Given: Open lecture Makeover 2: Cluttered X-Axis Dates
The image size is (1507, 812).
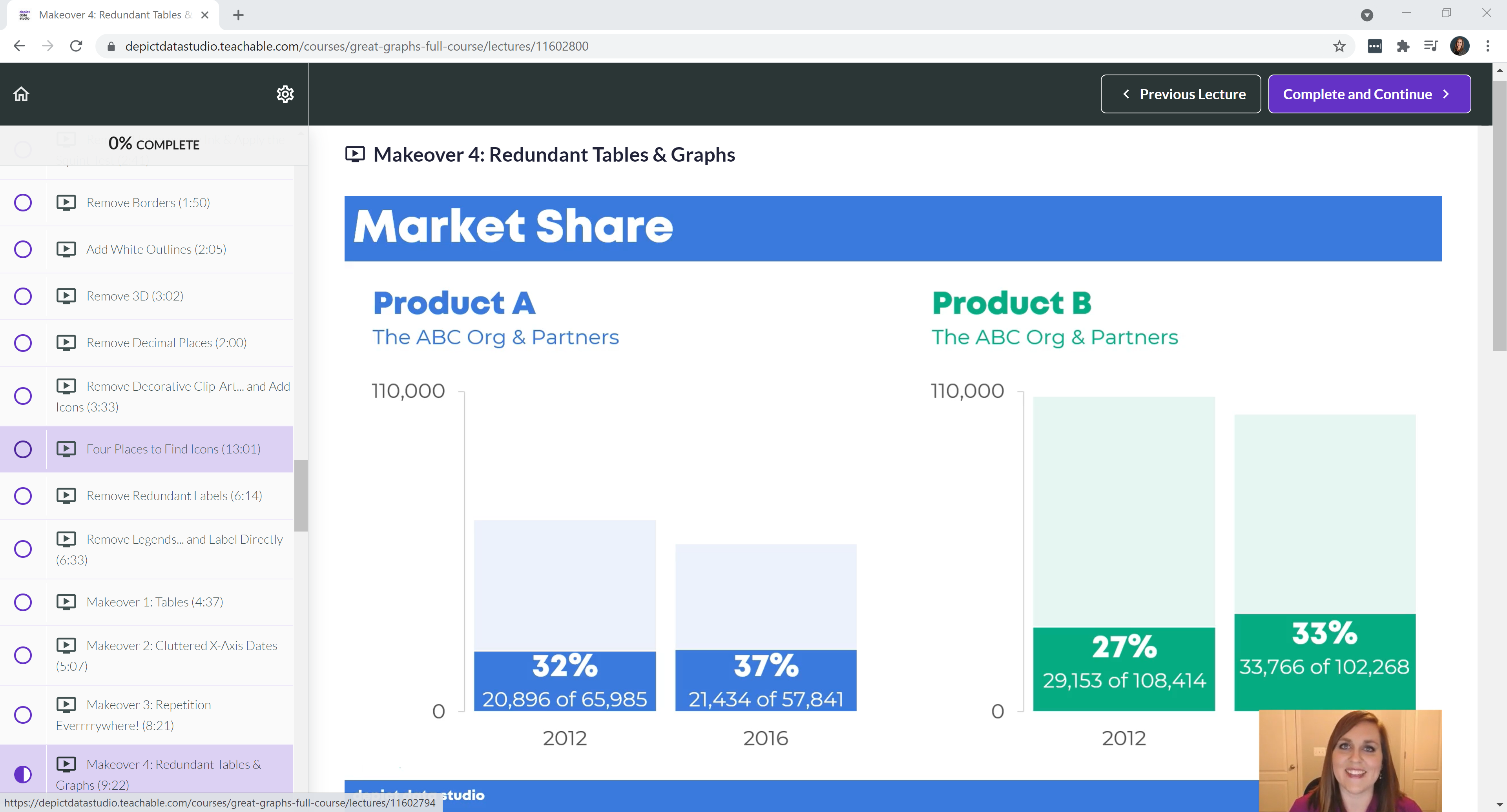Looking at the screenshot, I should (146, 655).
